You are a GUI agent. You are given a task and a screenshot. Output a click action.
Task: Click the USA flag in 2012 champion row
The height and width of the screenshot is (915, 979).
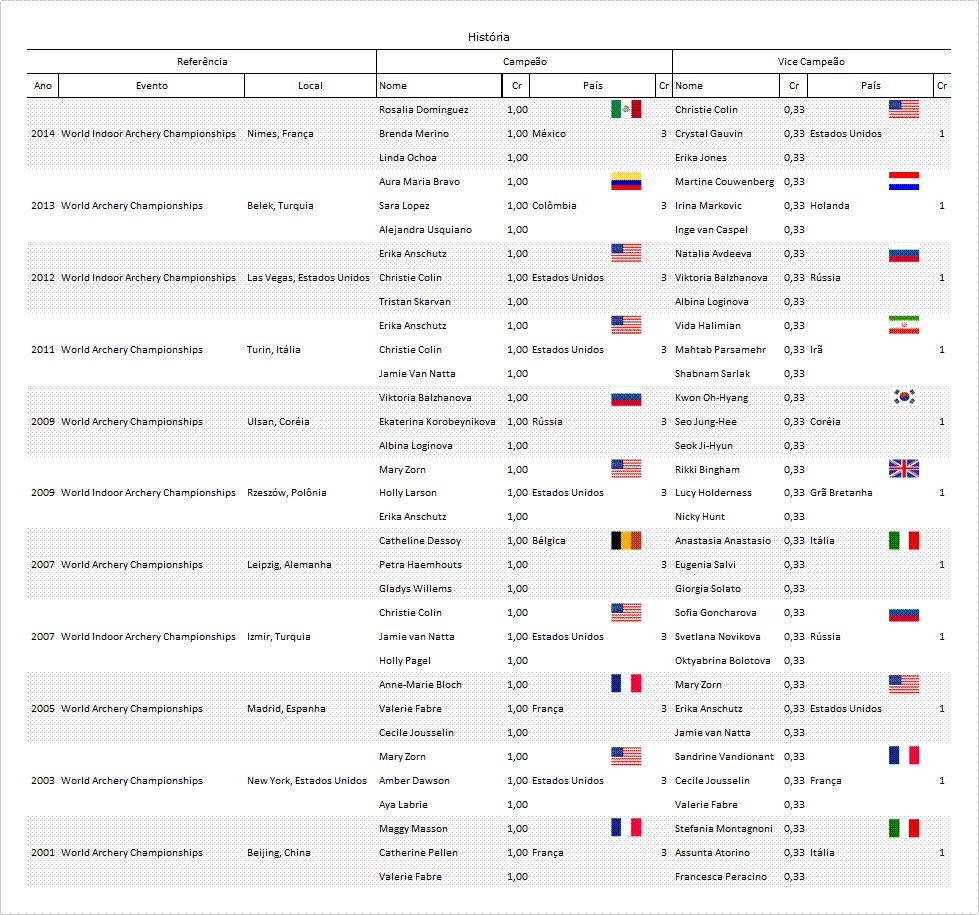[x=626, y=253]
